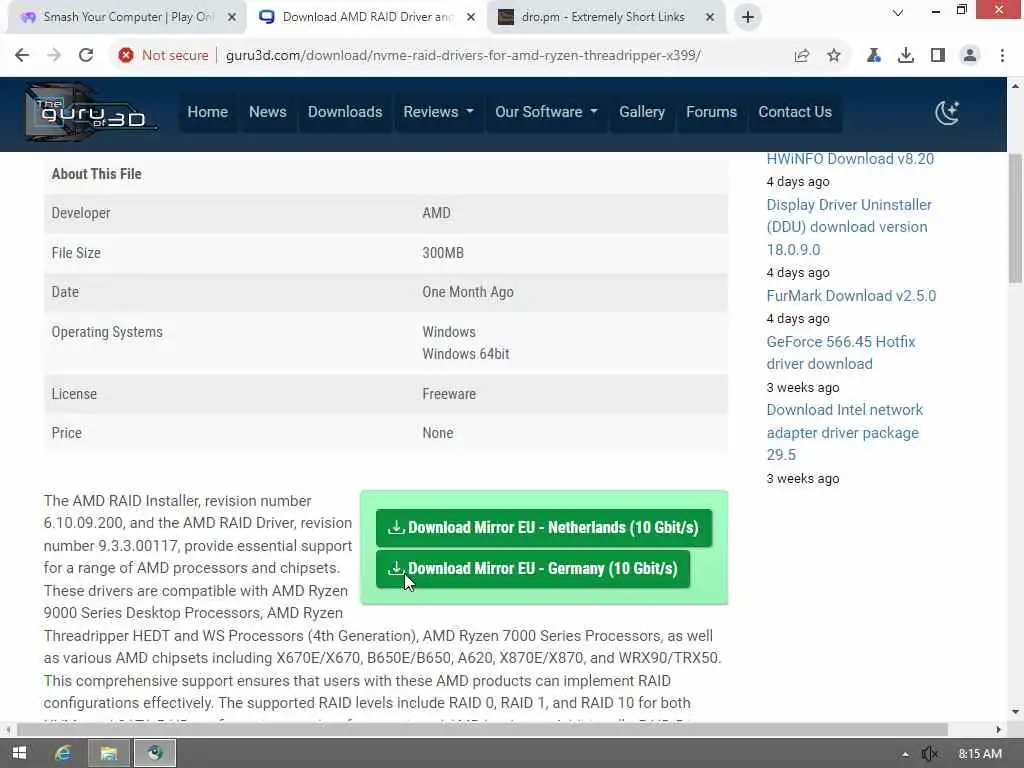The height and width of the screenshot is (768, 1024).
Task: Open the Forums page
Action: point(711,112)
